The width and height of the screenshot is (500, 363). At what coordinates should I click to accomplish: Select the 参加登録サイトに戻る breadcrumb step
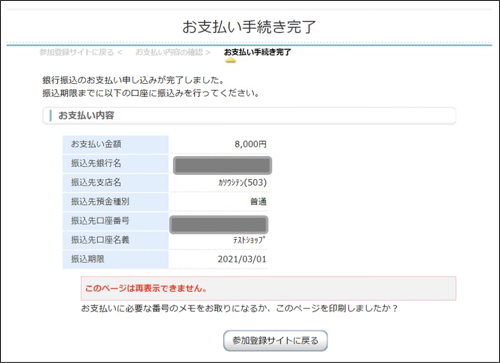(81, 52)
